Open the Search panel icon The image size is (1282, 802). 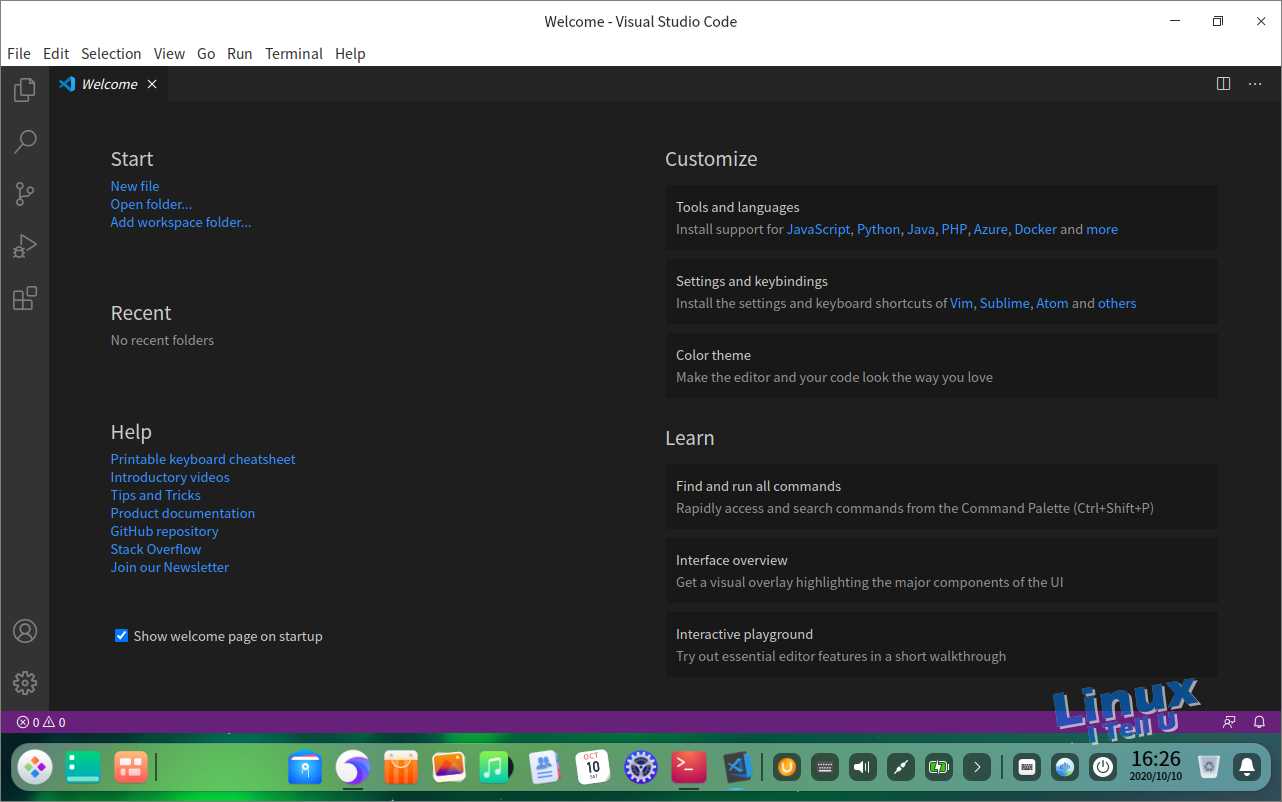25,142
